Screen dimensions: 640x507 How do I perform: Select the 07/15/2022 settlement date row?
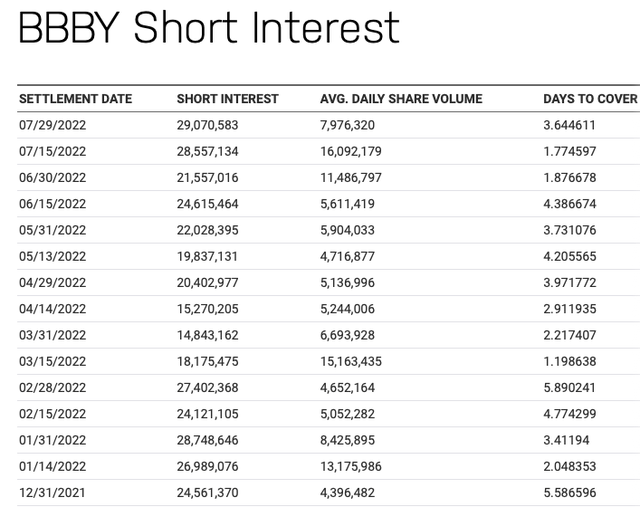pyautogui.click(x=53, y=151)
